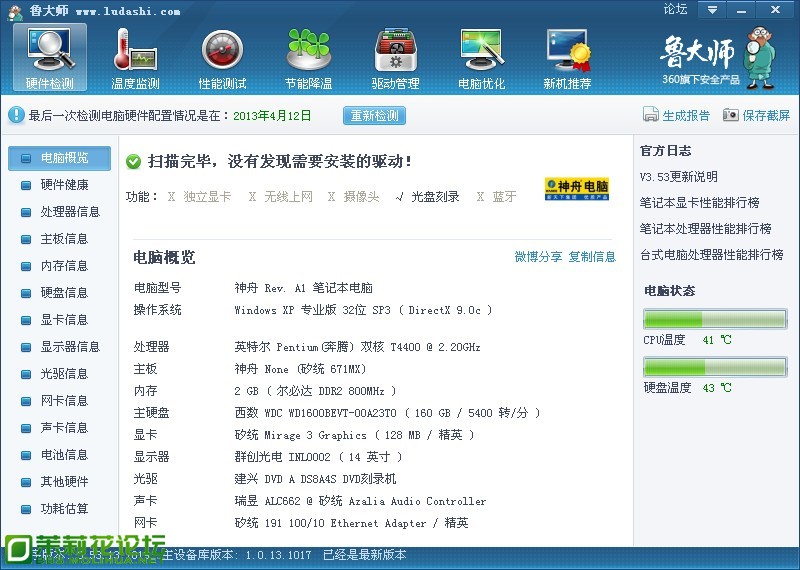Click the 群创光电 INL0002 display text

(318, 457)
